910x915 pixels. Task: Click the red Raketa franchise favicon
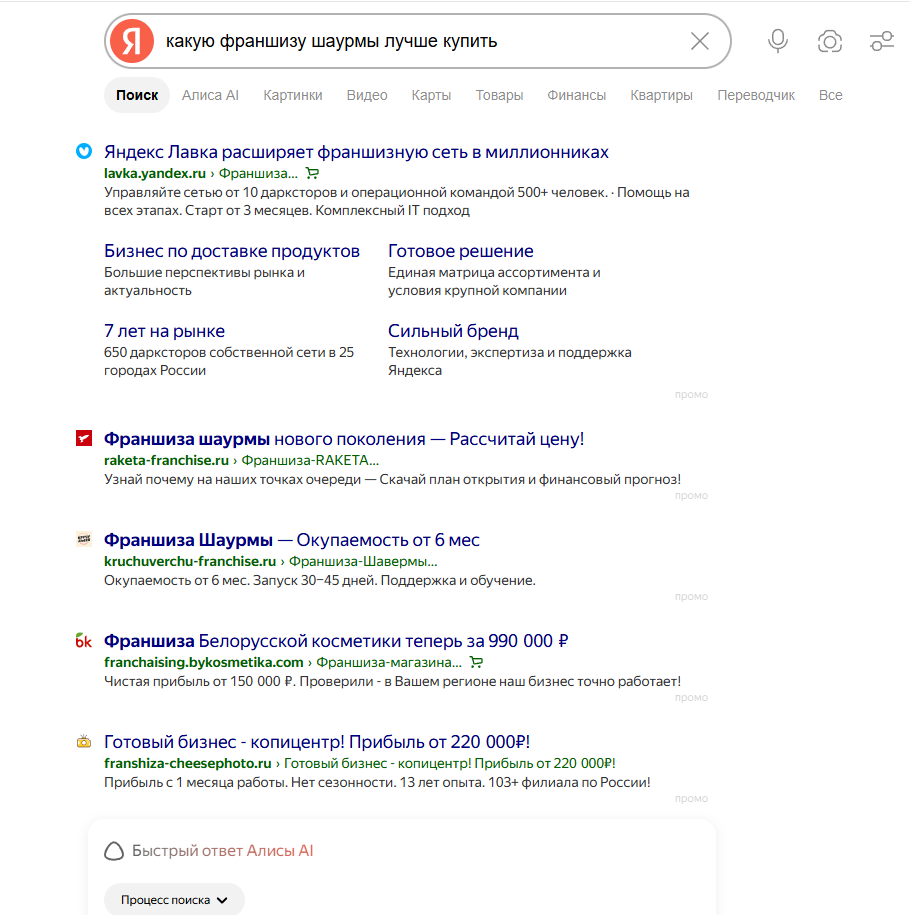click(x=84, y=438)
